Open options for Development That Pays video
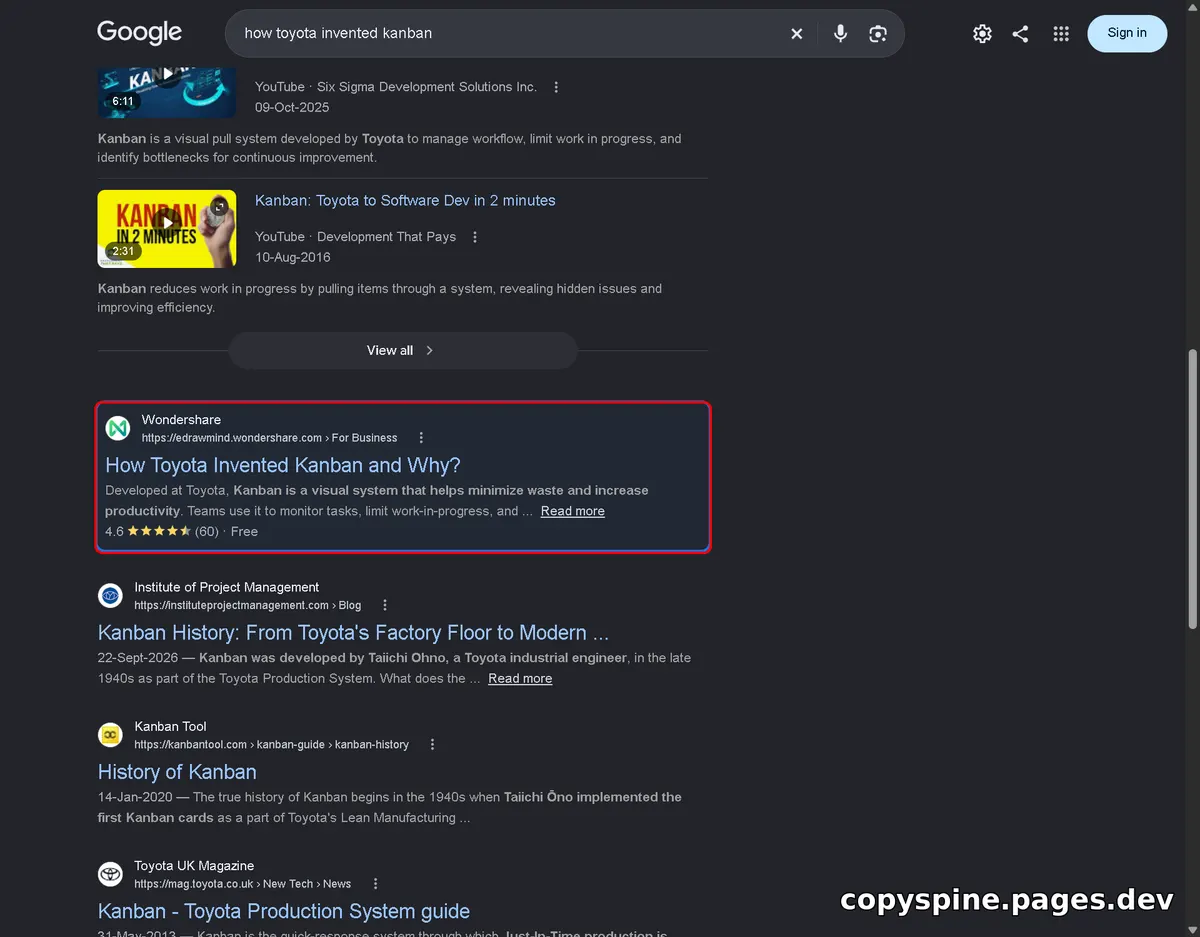Screen dimensions: 1200x937 tap(475, 237)
